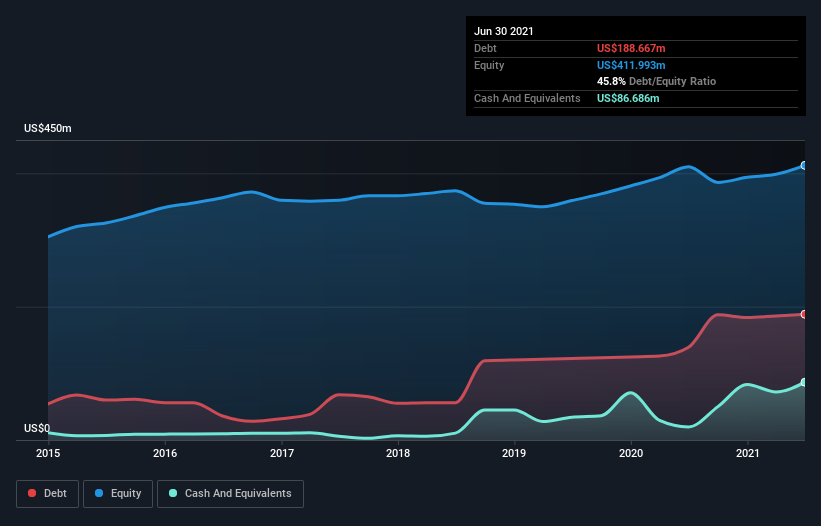Viewport: 821px width, 526px height.
Task: Click the 2019 x-axis label
Action: pyautogui.click(x=514, y=453)
